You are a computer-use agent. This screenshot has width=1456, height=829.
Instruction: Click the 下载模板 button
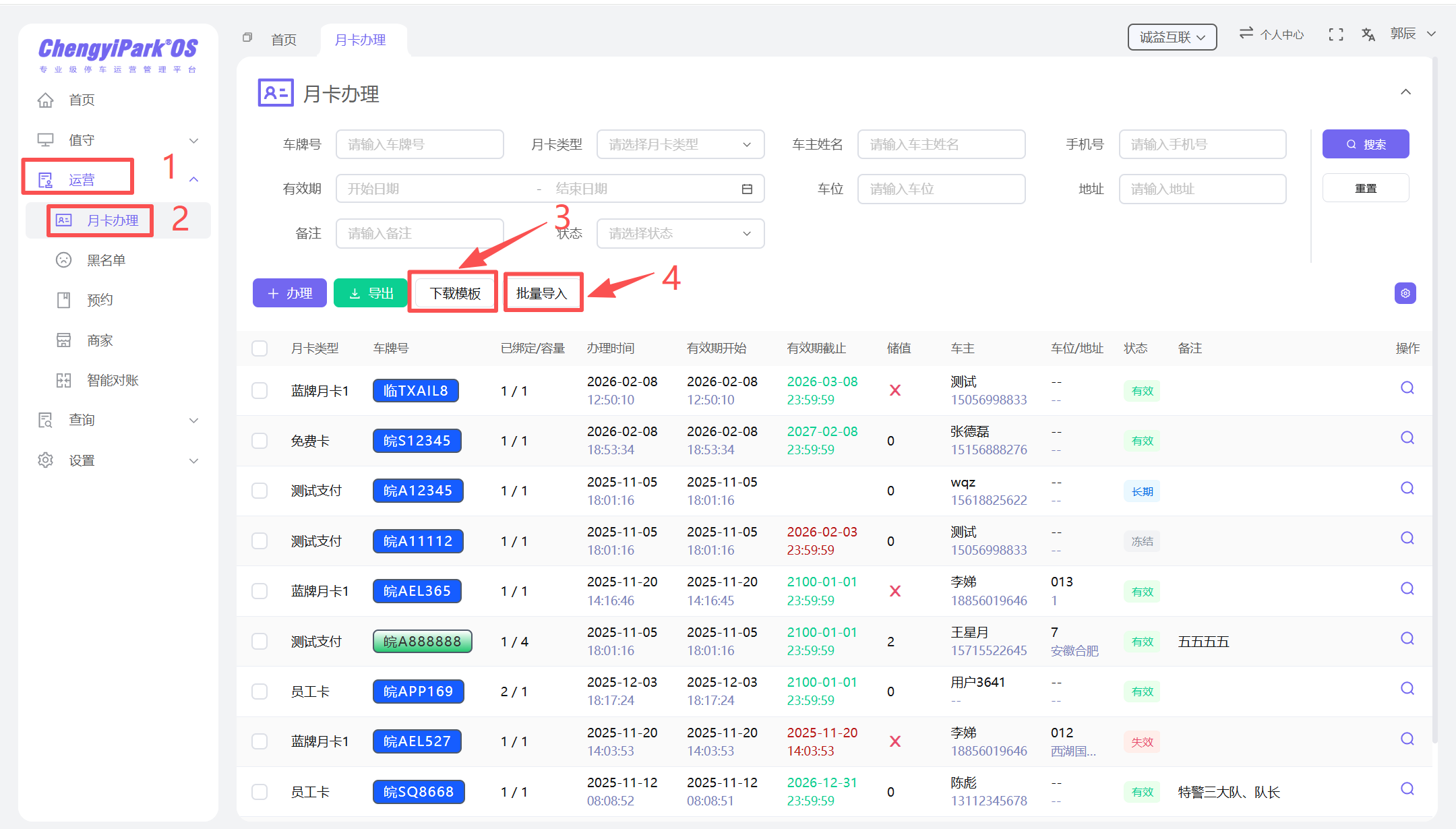point(455,293)
